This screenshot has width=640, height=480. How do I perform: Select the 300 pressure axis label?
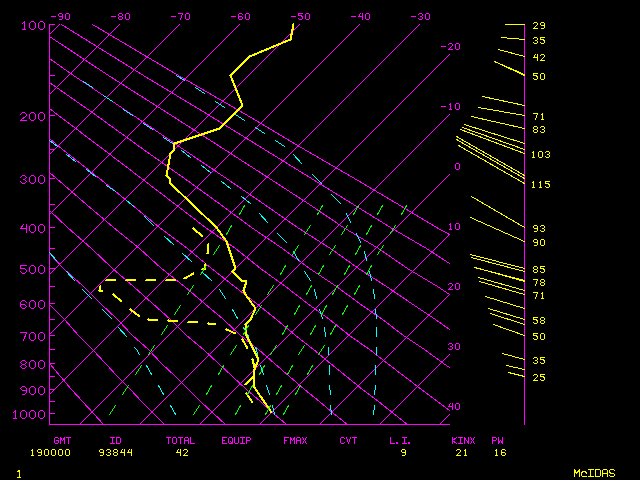pos(33,179)
